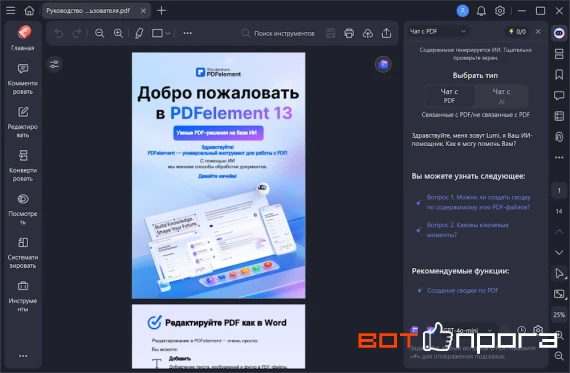570x373 pixels.
Task: Click the upload to cloud icon
Action: pos(368,33)
